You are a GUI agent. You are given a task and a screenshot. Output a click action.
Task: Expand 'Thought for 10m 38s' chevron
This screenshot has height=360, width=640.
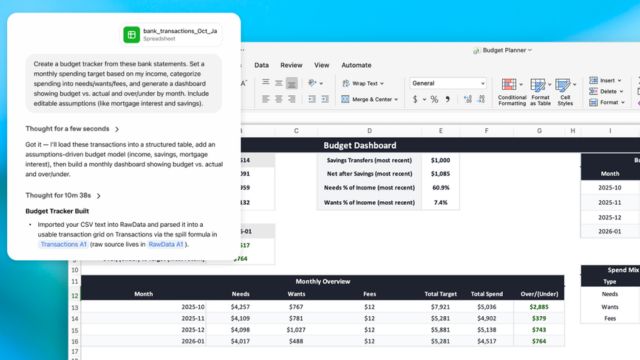[98, 196]
